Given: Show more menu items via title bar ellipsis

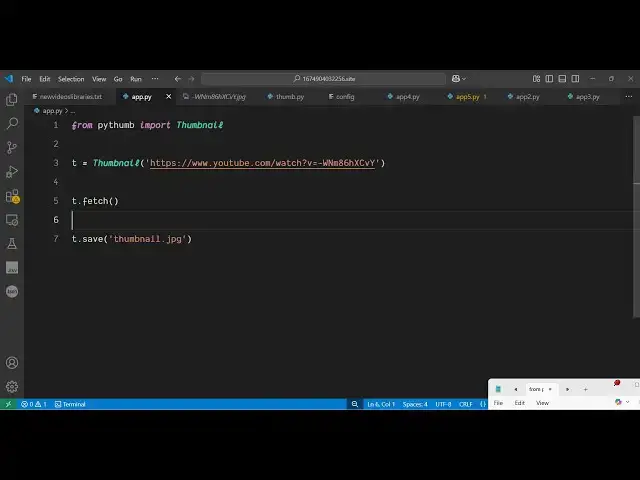Looking at the screenshot, I should (x=155, y=79).
